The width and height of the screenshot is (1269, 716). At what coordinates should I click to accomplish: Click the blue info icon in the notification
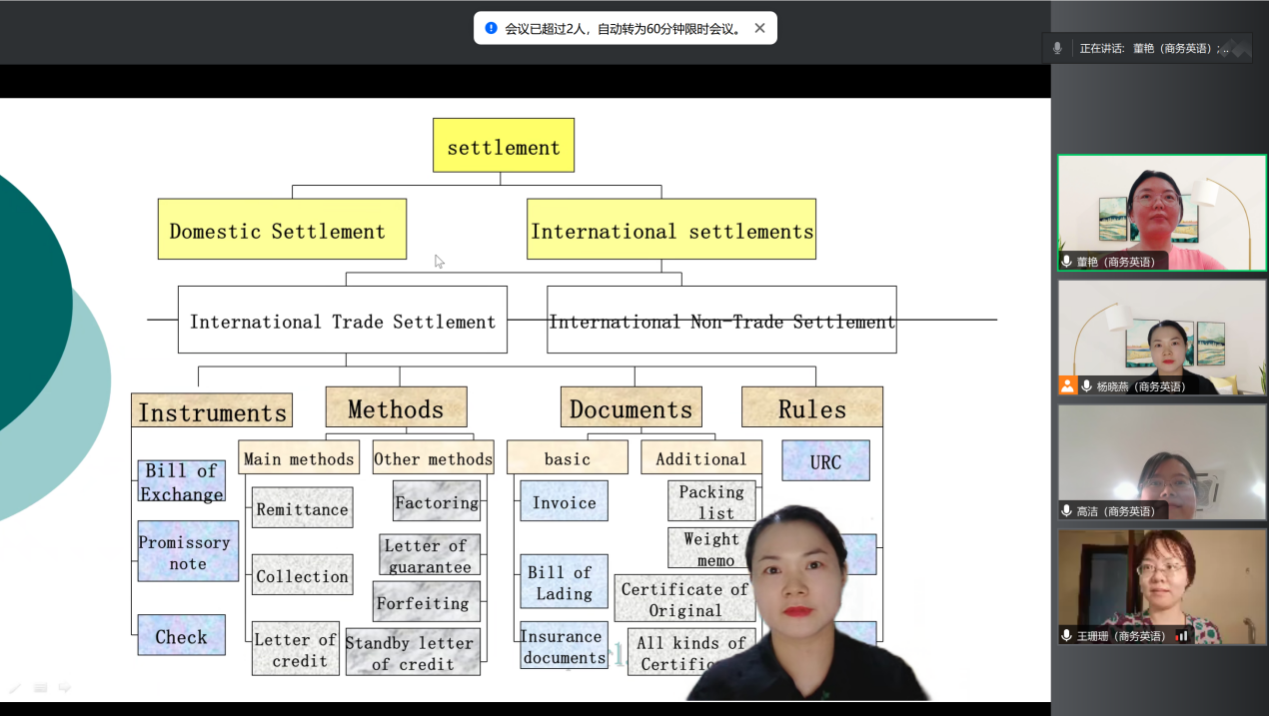coord(491,28)
